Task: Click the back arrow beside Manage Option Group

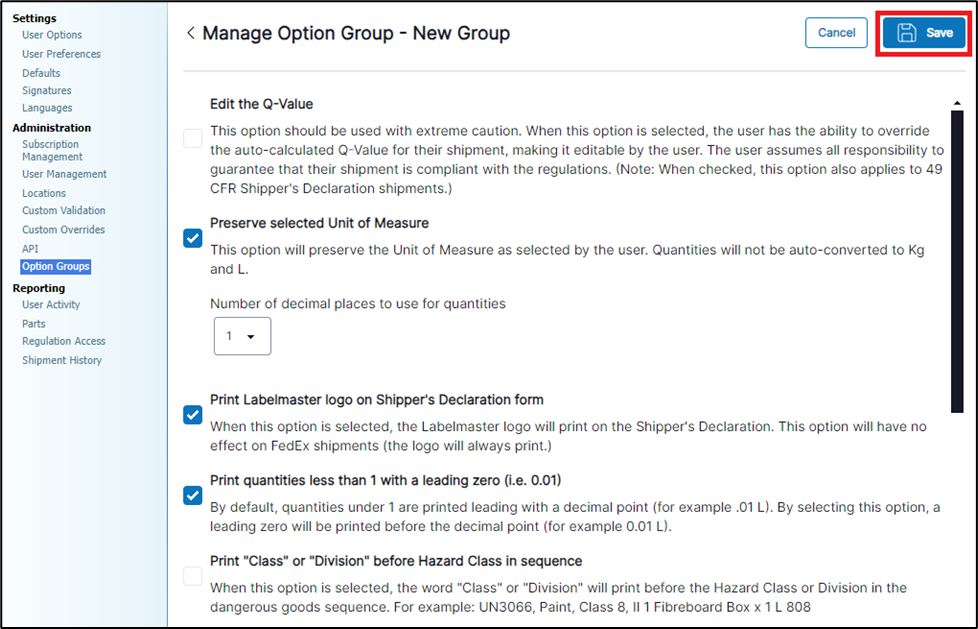Action: [x=190, y=33]
